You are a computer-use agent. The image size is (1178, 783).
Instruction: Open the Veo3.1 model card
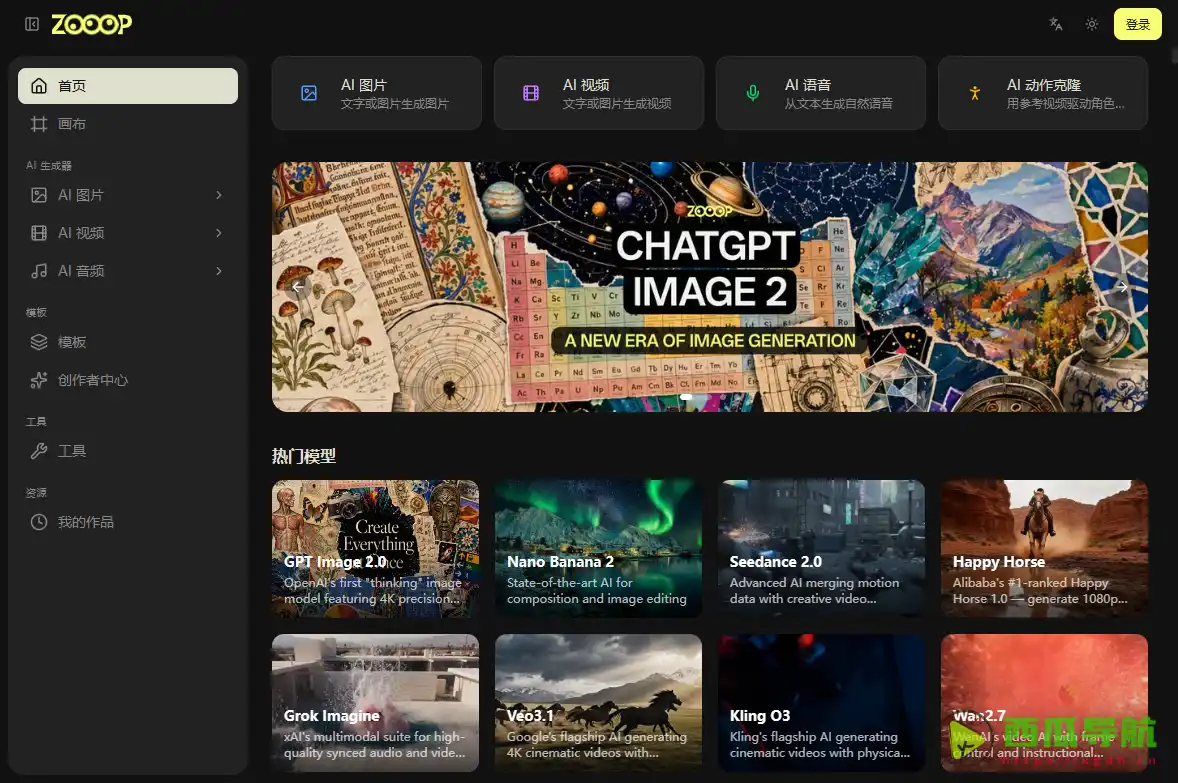(x=598, y=703)
